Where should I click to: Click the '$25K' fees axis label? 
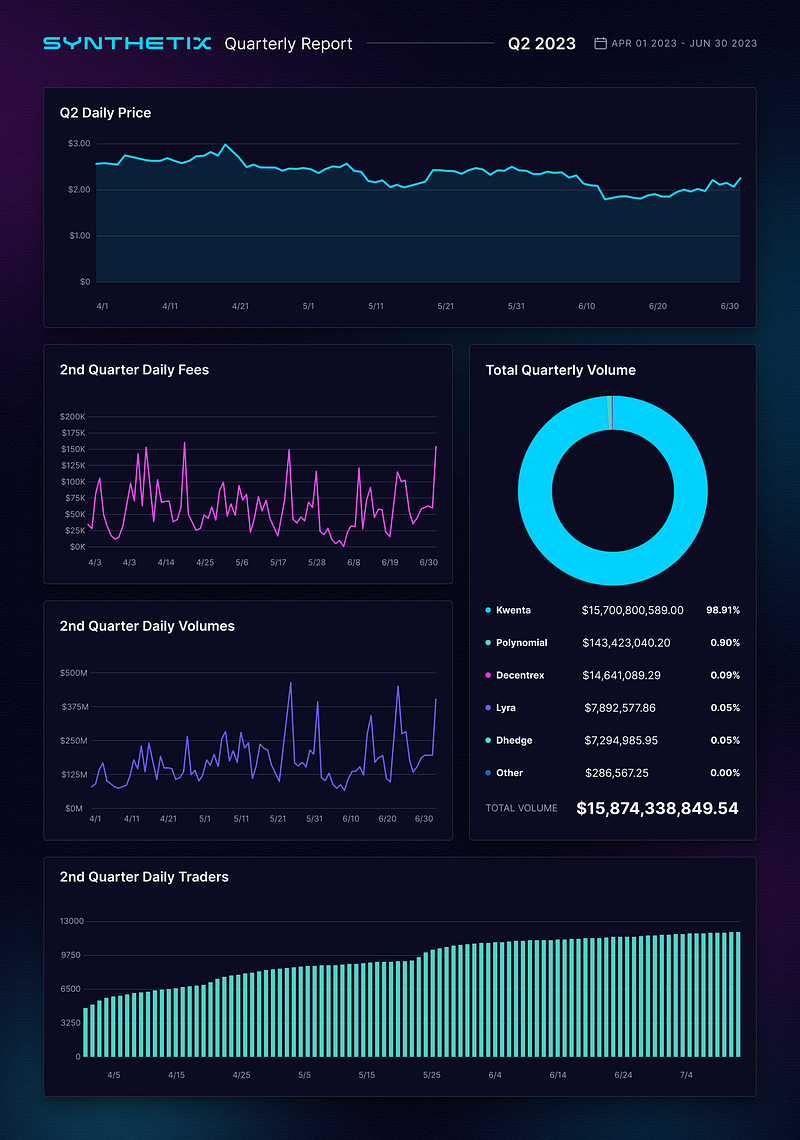(x=75, y=531)
